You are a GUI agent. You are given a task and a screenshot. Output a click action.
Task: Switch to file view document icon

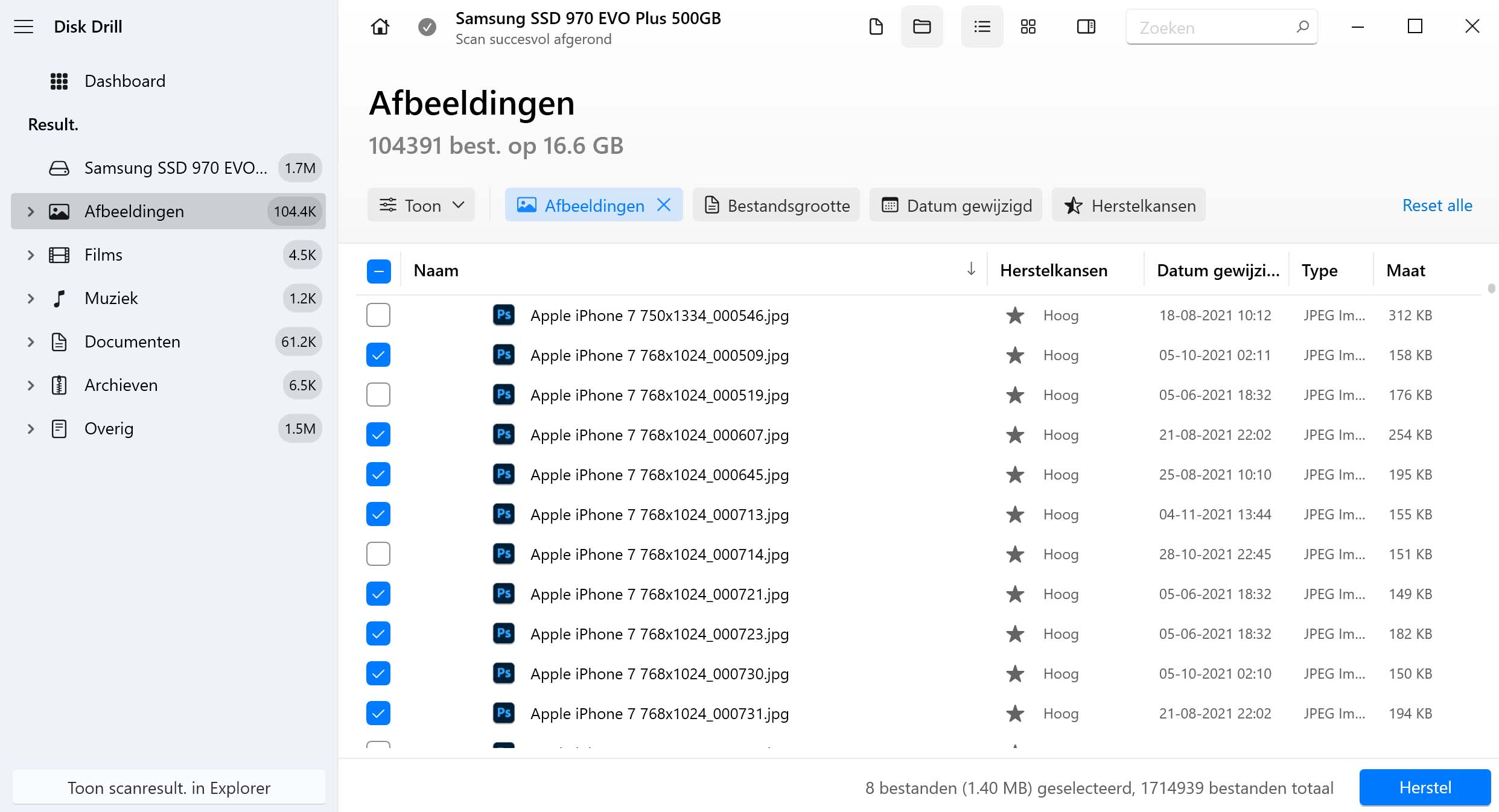[876, 27]
